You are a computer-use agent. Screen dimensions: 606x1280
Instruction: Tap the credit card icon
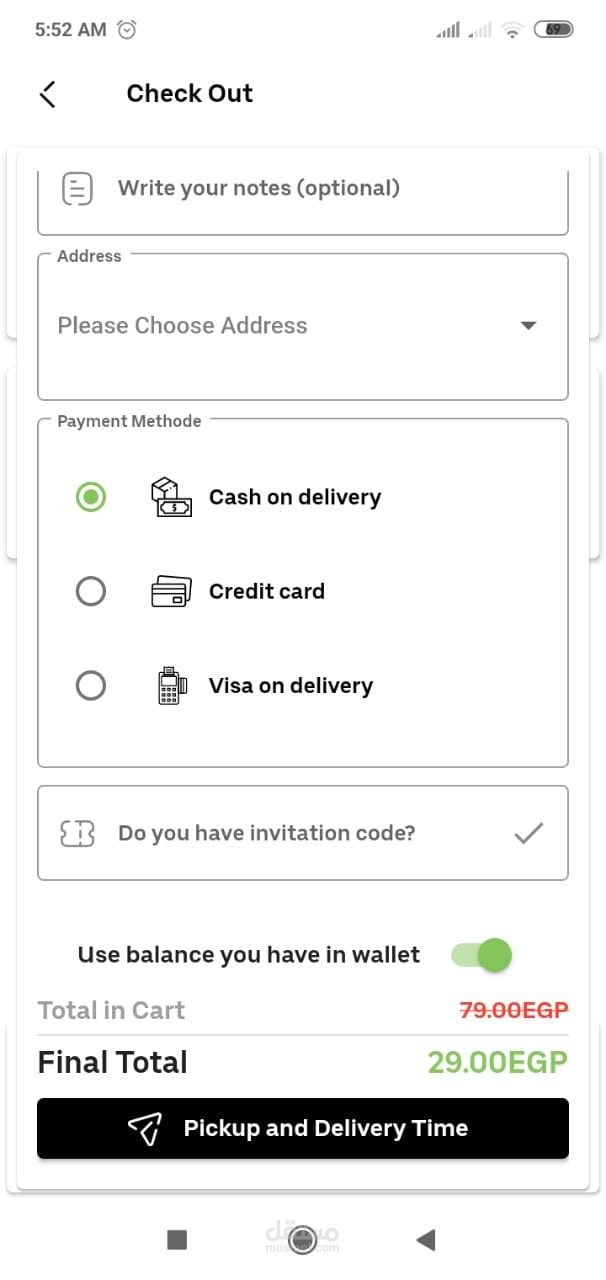[170, 592]
